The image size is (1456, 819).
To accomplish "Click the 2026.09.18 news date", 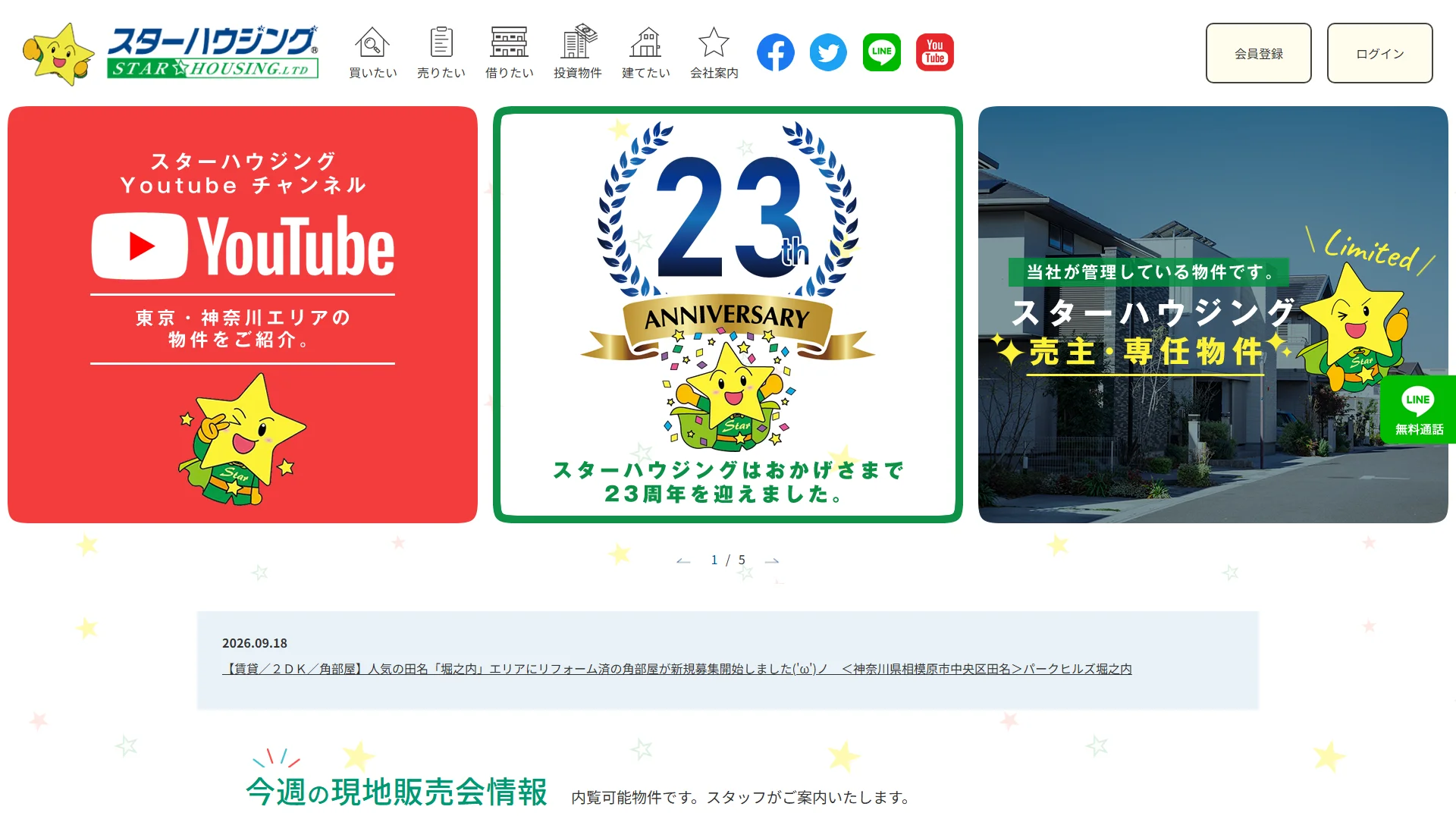I will (x=255, y=643).
